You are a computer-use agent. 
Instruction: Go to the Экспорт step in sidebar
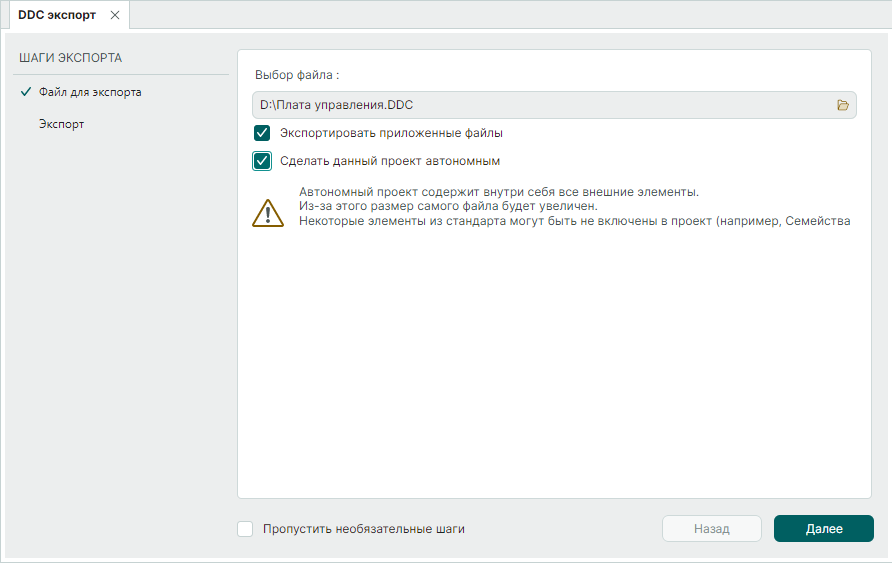(61, 124)
